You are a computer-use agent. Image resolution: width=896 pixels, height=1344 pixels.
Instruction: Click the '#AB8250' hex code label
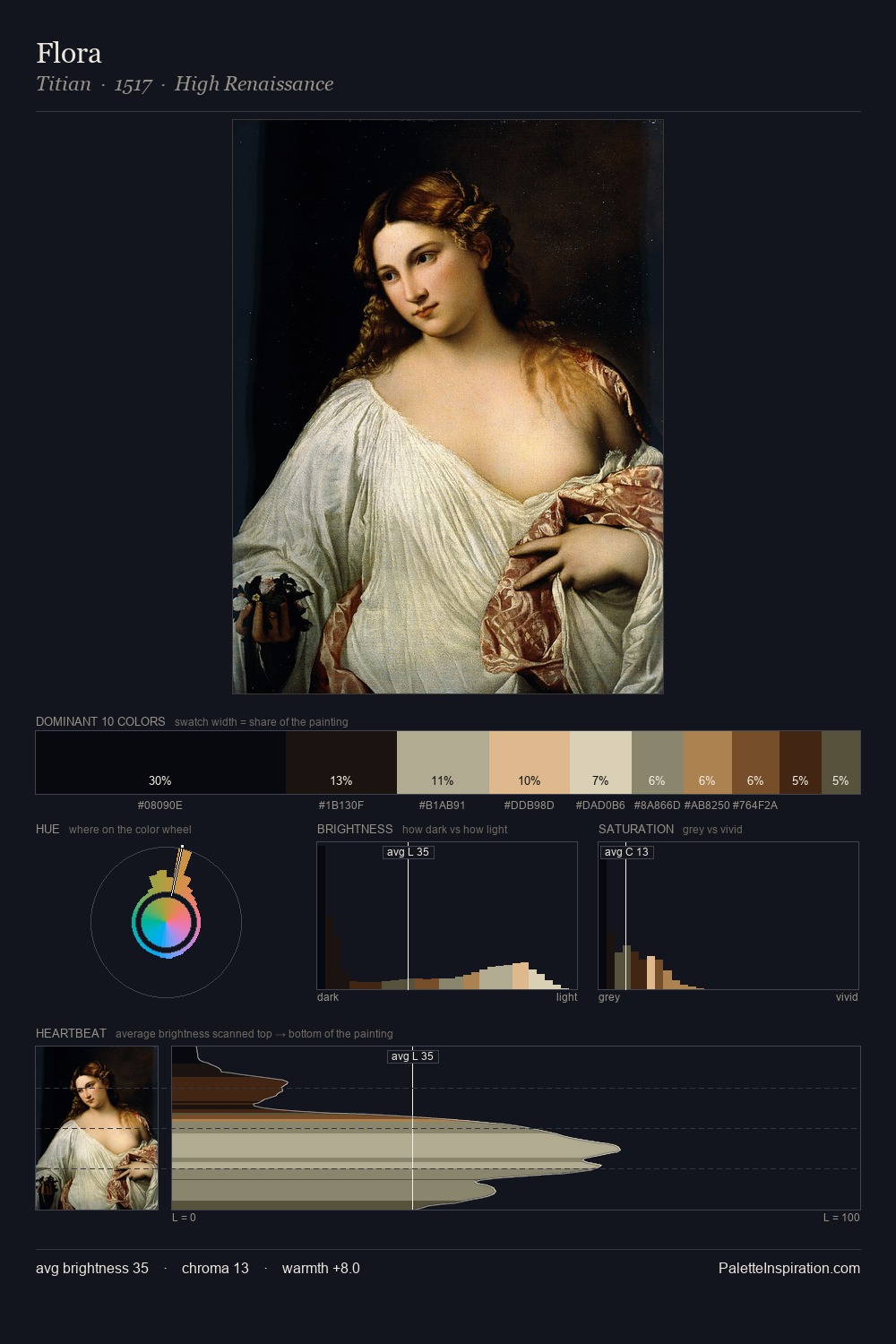pyautogui.click(x=707, y=806)
